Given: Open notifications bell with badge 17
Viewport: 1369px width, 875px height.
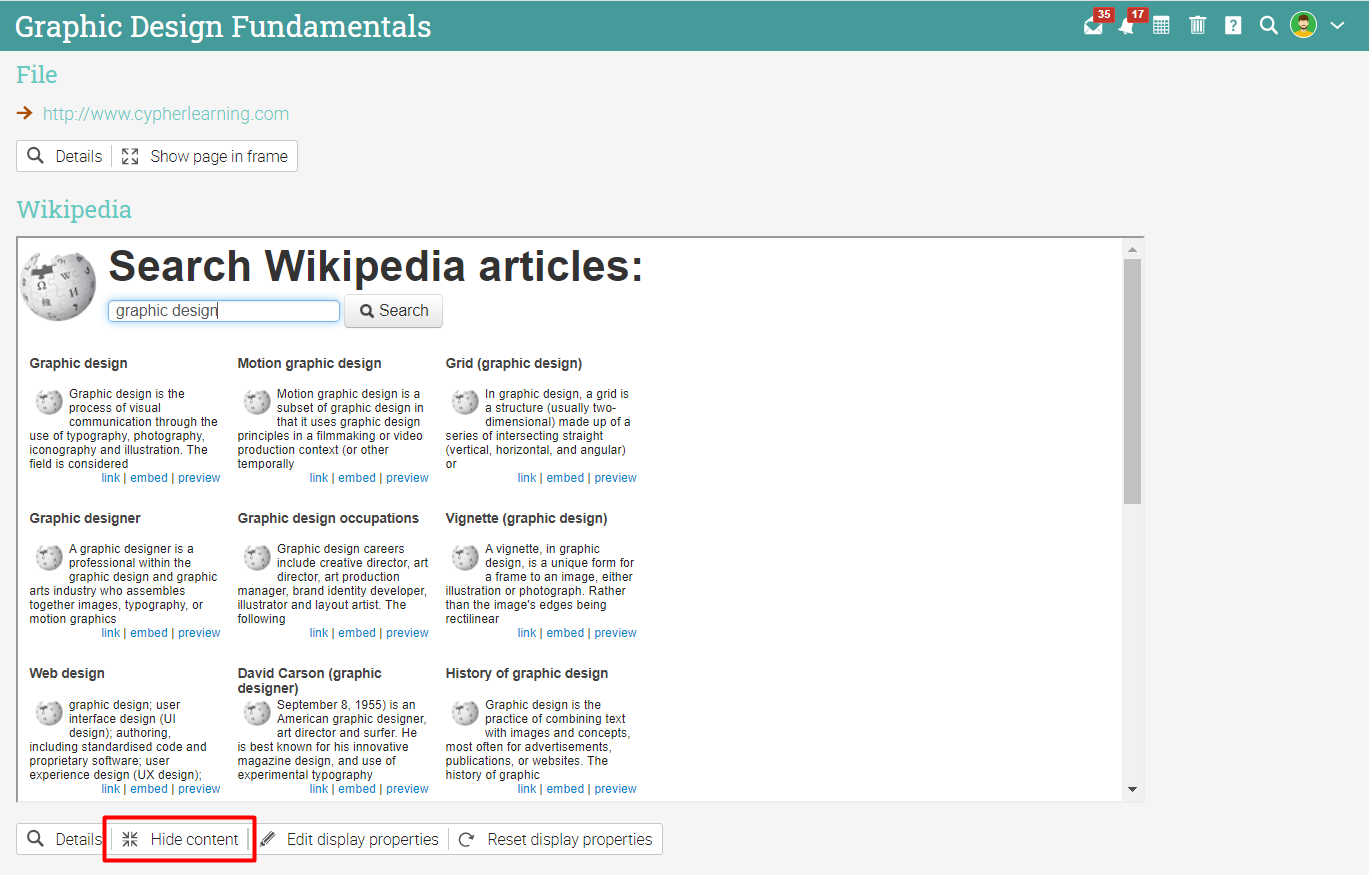Looking at the screenshot, I should (1127, 25).
